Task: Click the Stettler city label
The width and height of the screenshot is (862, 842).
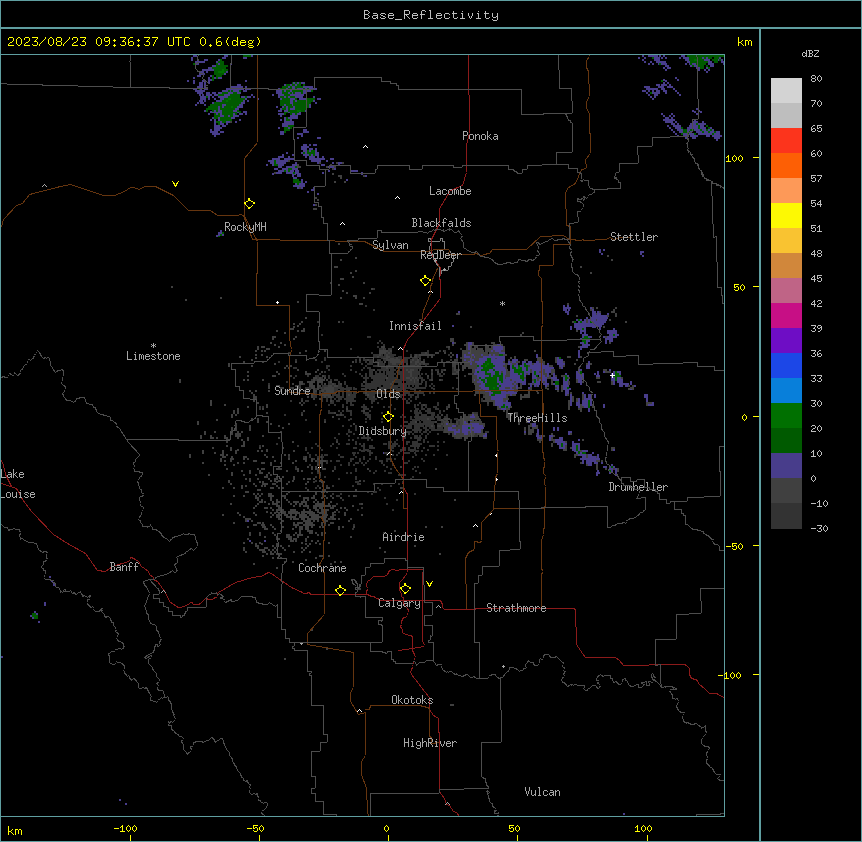Action: tap(634, 237)
